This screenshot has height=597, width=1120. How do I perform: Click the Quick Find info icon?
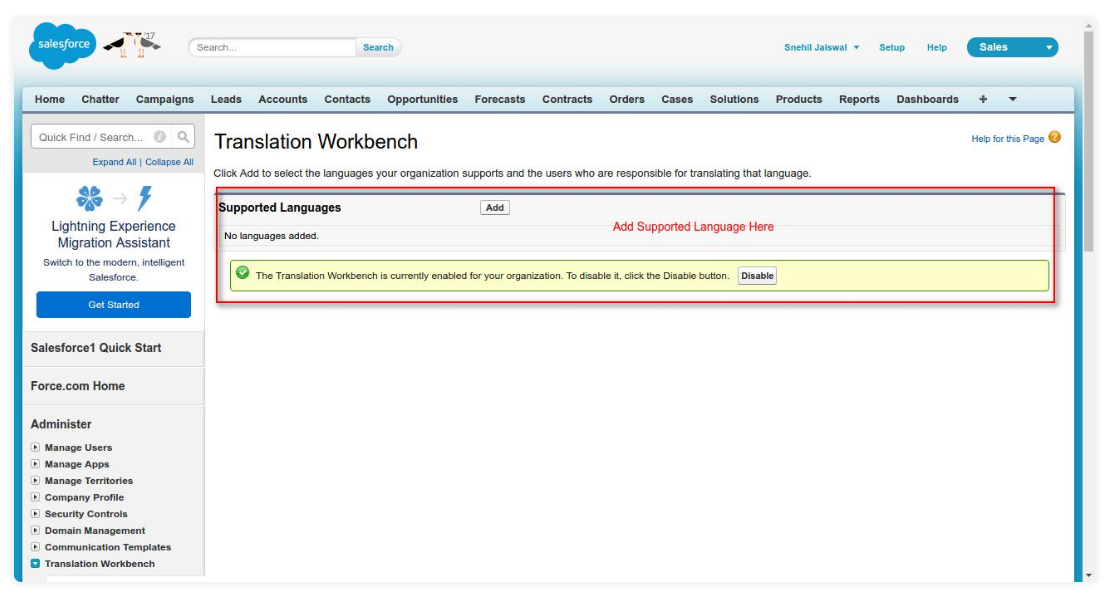click(160, 136)
